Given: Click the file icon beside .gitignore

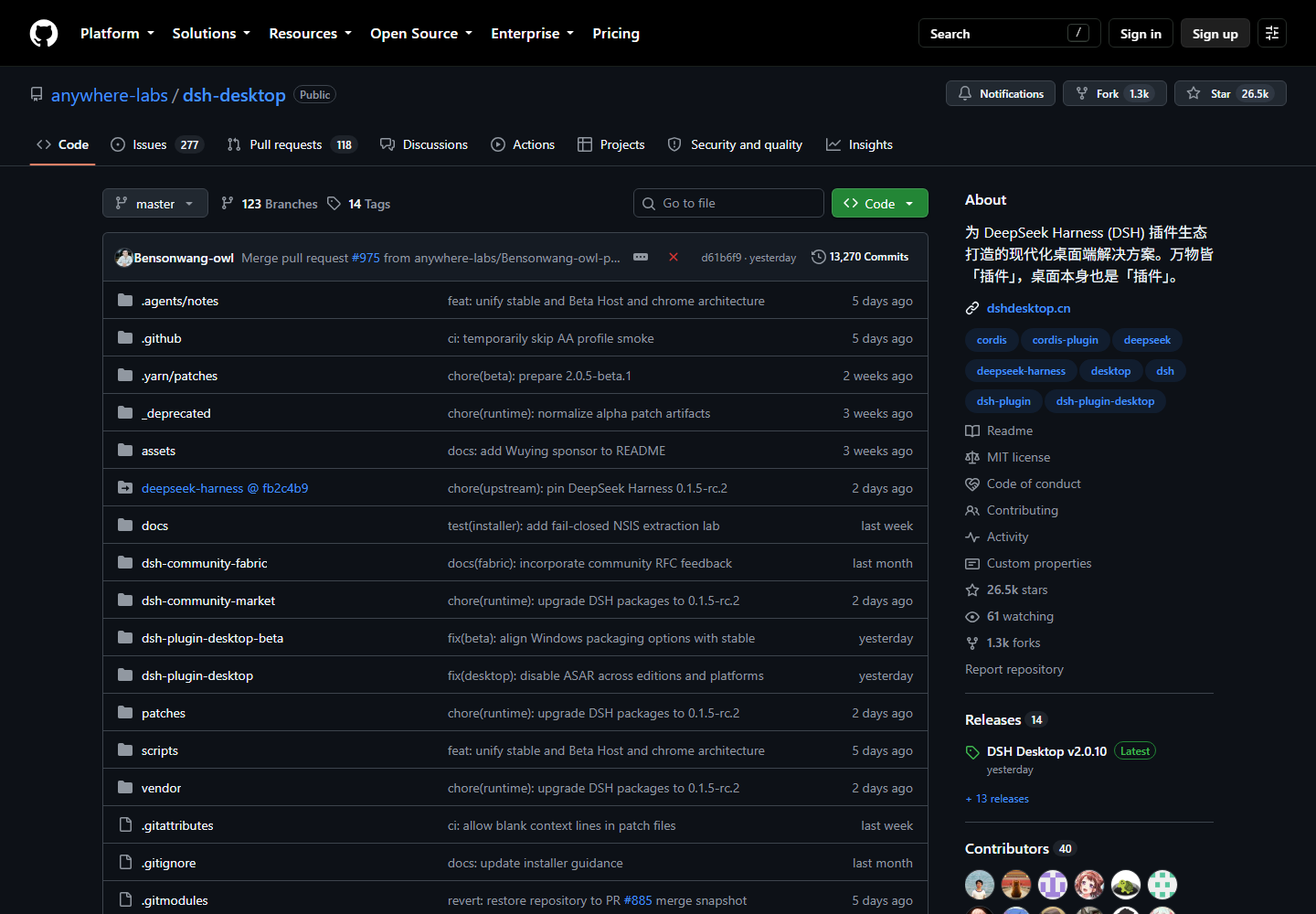Looking at the screenshot, I should (x=125, y=863).
